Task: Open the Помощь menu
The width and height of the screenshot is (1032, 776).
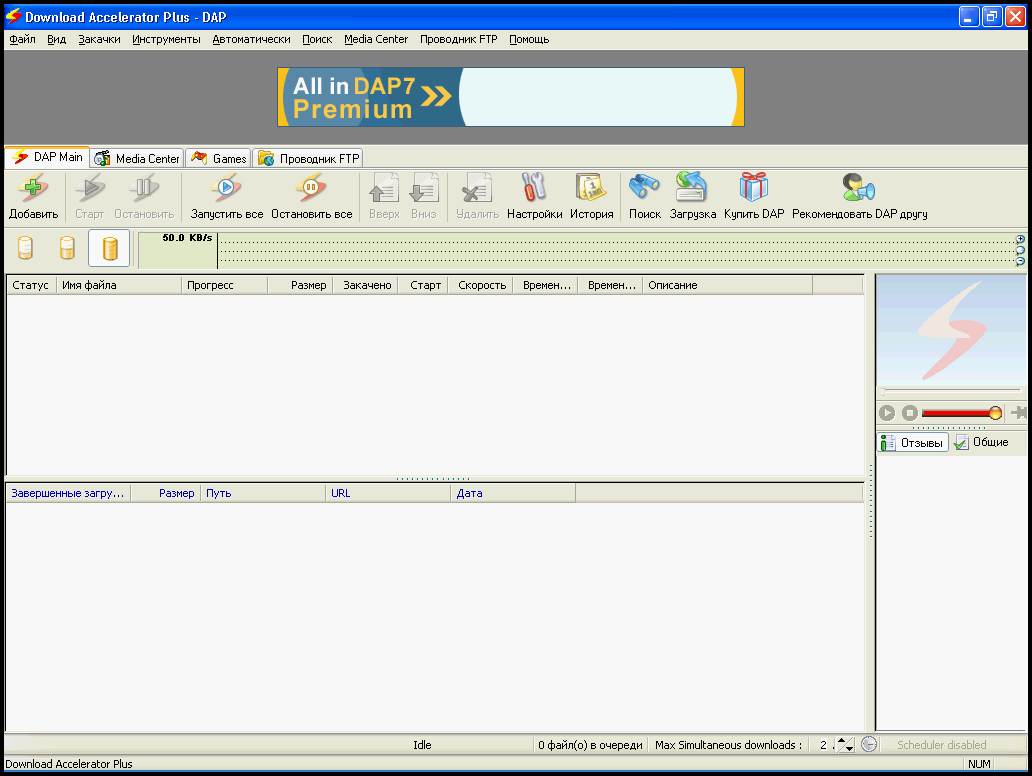Action: point(529,39)
